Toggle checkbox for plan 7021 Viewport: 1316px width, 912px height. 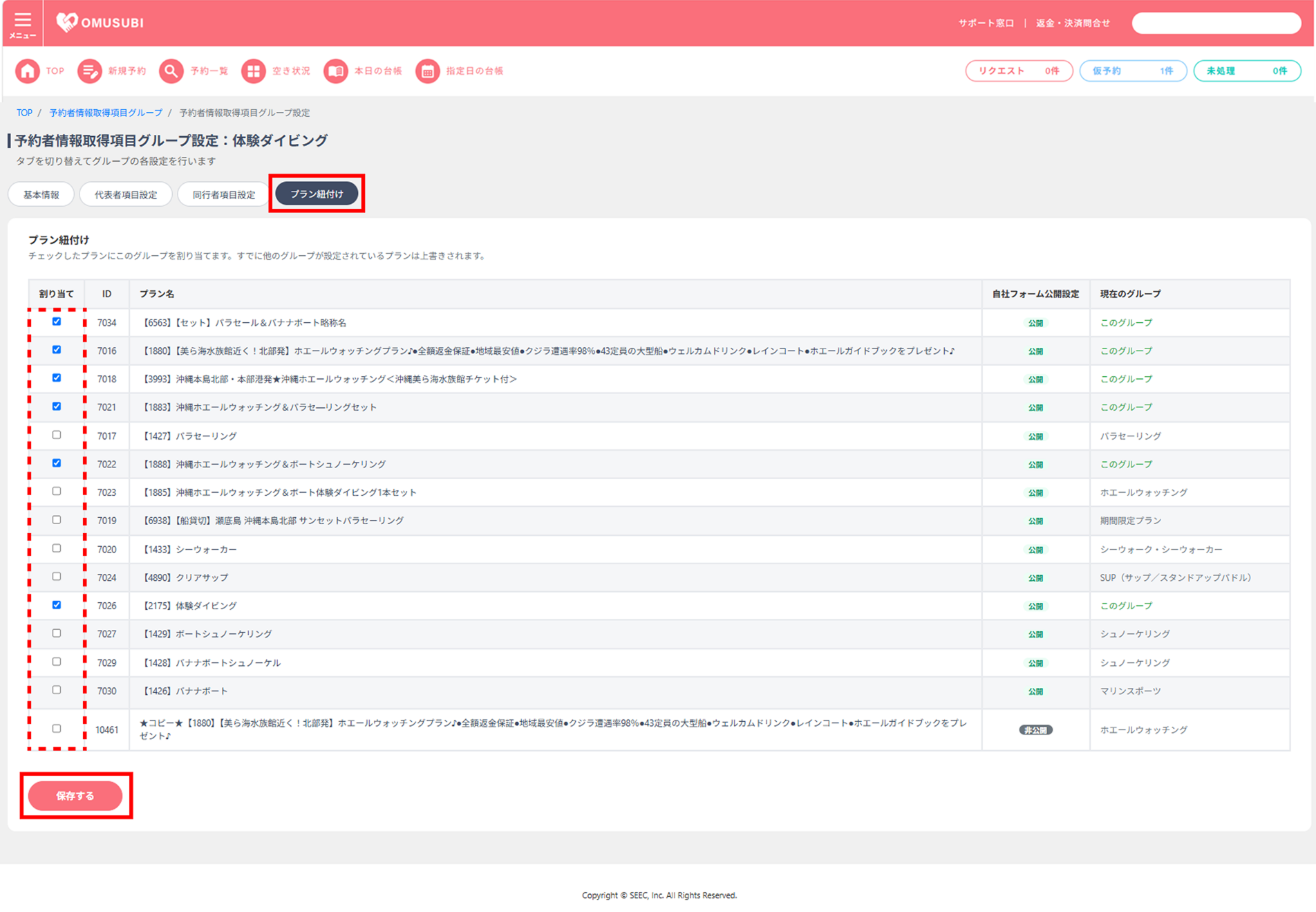pyautogui.click(x=57, y=407)
